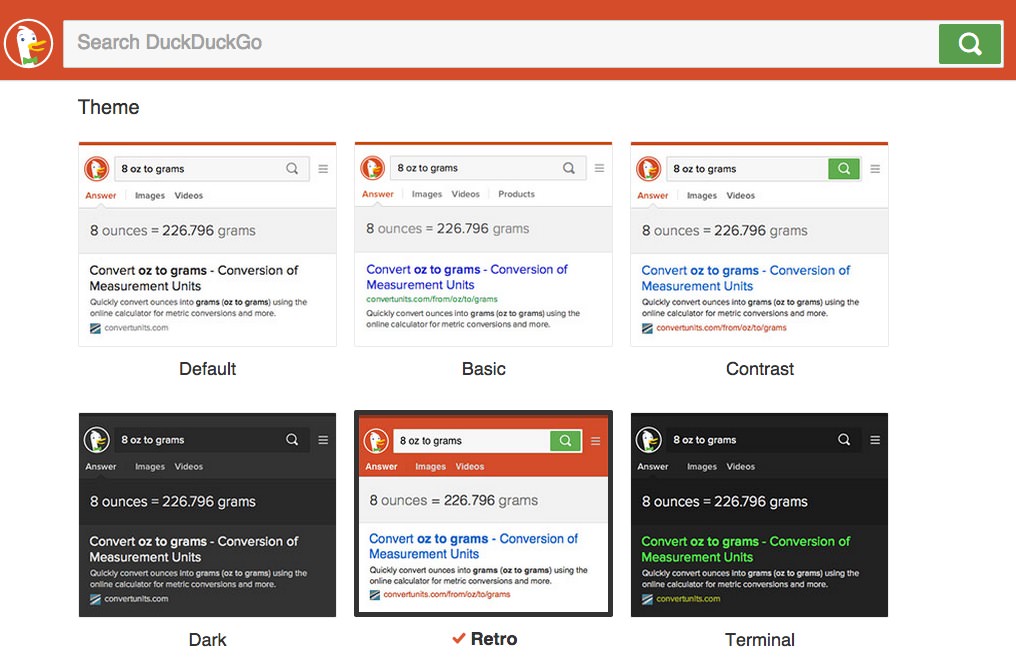The height and width of the screenshot is (659, 1016).
Task: Open the hamburger menu in Dark preview
Action: [x=323, y=439]
